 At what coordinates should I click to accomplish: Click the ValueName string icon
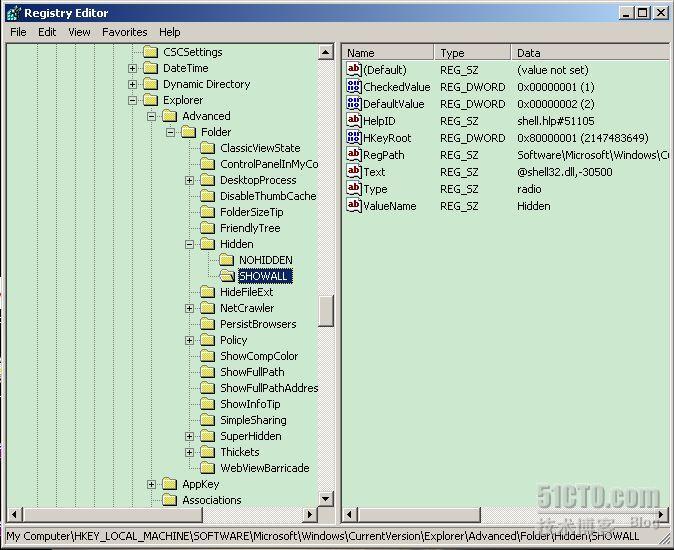point(354,205)
